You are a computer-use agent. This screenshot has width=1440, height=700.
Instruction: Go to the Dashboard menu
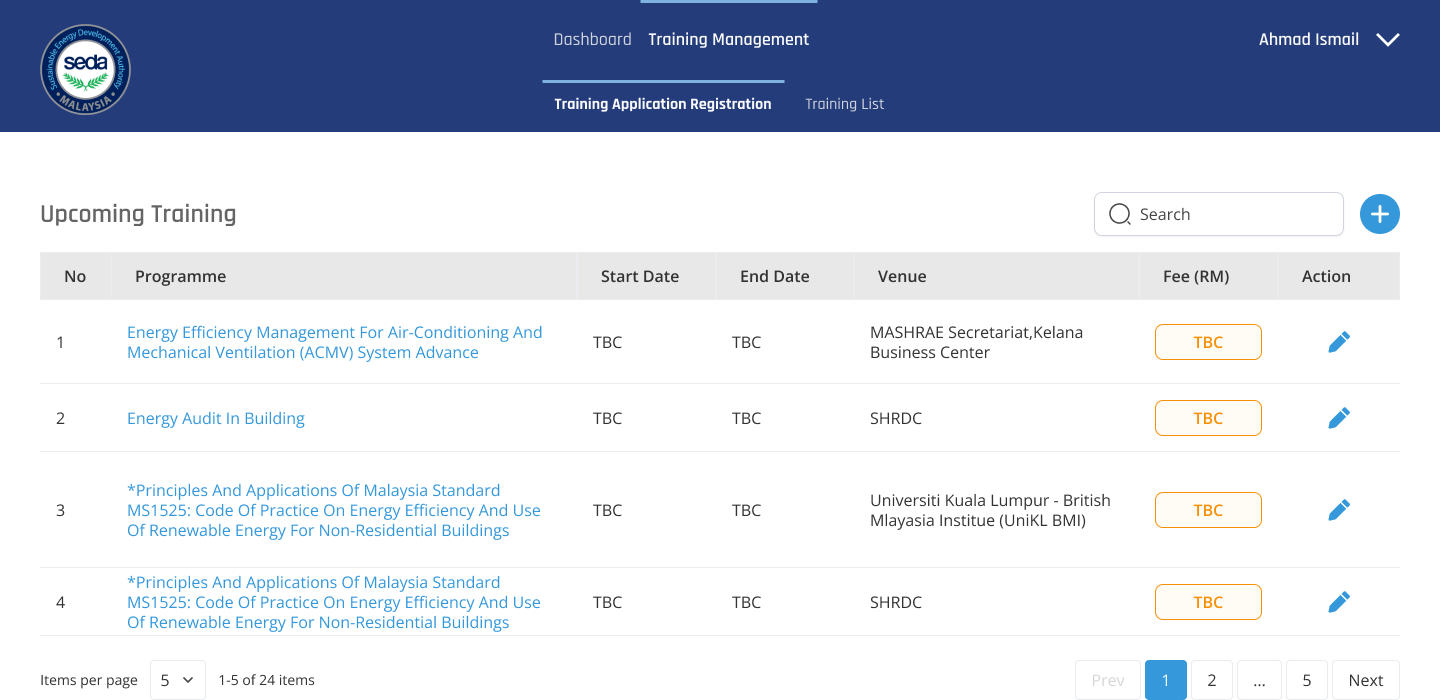(x=592, y=40)
